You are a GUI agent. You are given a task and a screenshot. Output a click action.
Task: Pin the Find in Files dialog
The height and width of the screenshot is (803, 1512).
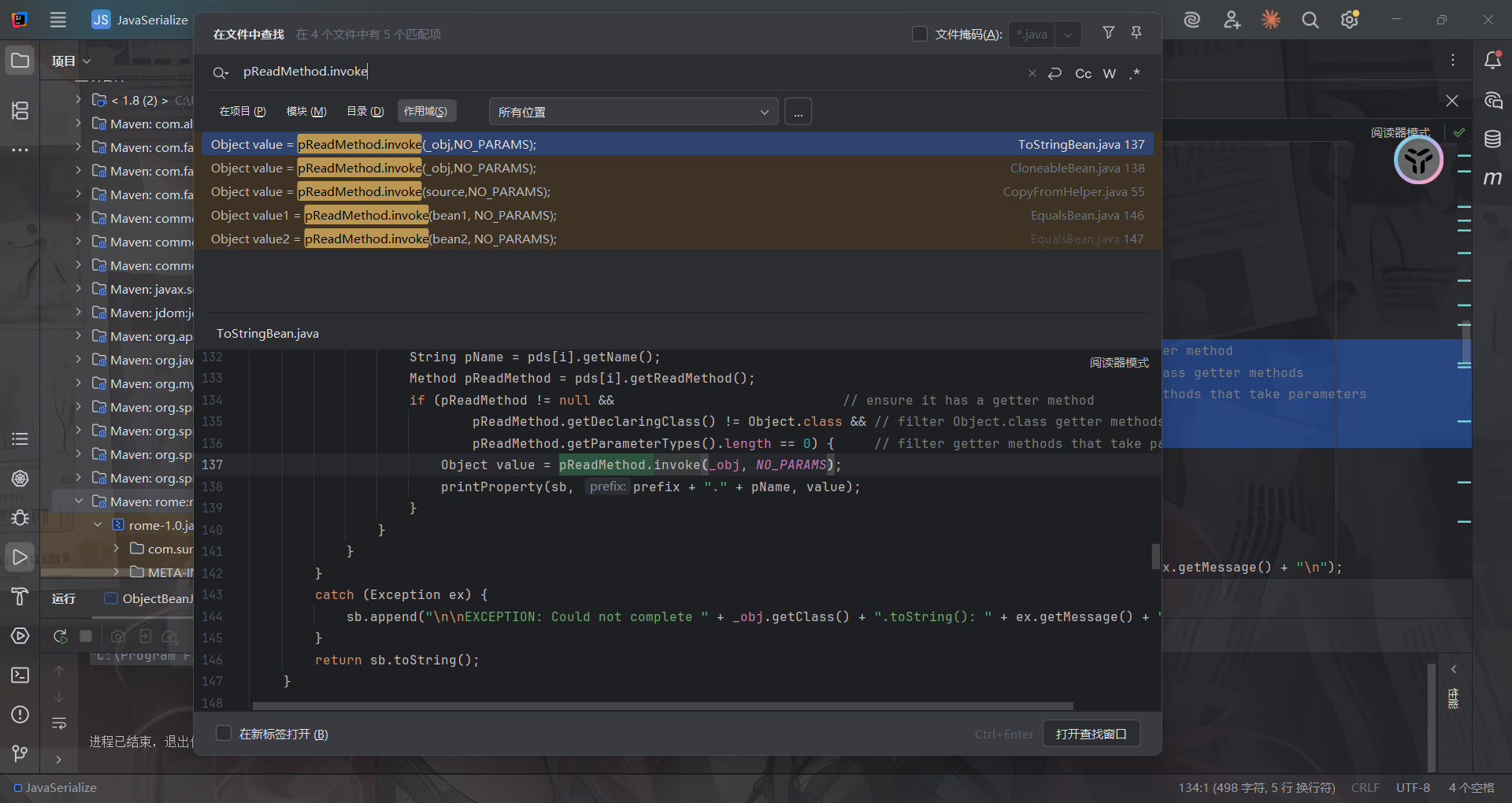point(1136,33)
